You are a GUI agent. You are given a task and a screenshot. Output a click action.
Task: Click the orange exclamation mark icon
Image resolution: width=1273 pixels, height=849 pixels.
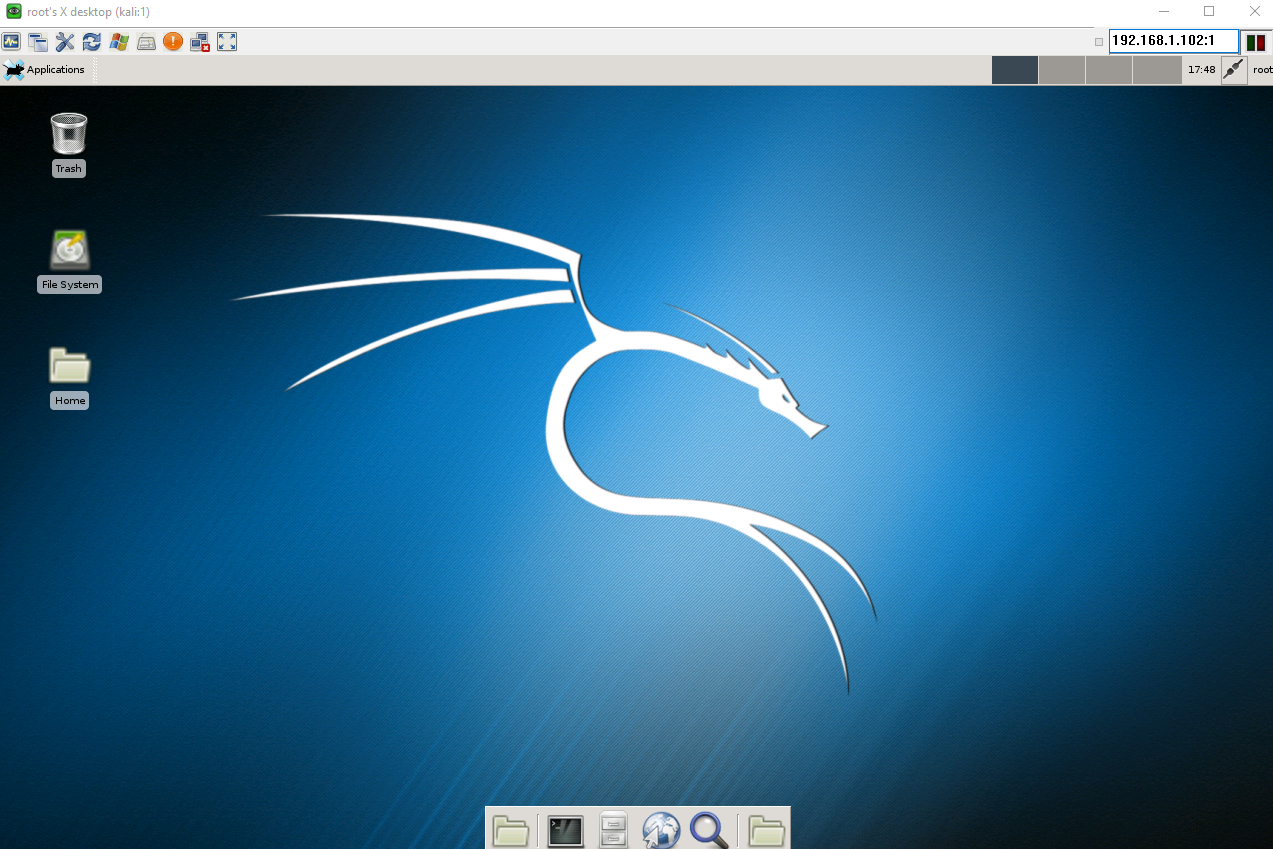tap(173, 42)
